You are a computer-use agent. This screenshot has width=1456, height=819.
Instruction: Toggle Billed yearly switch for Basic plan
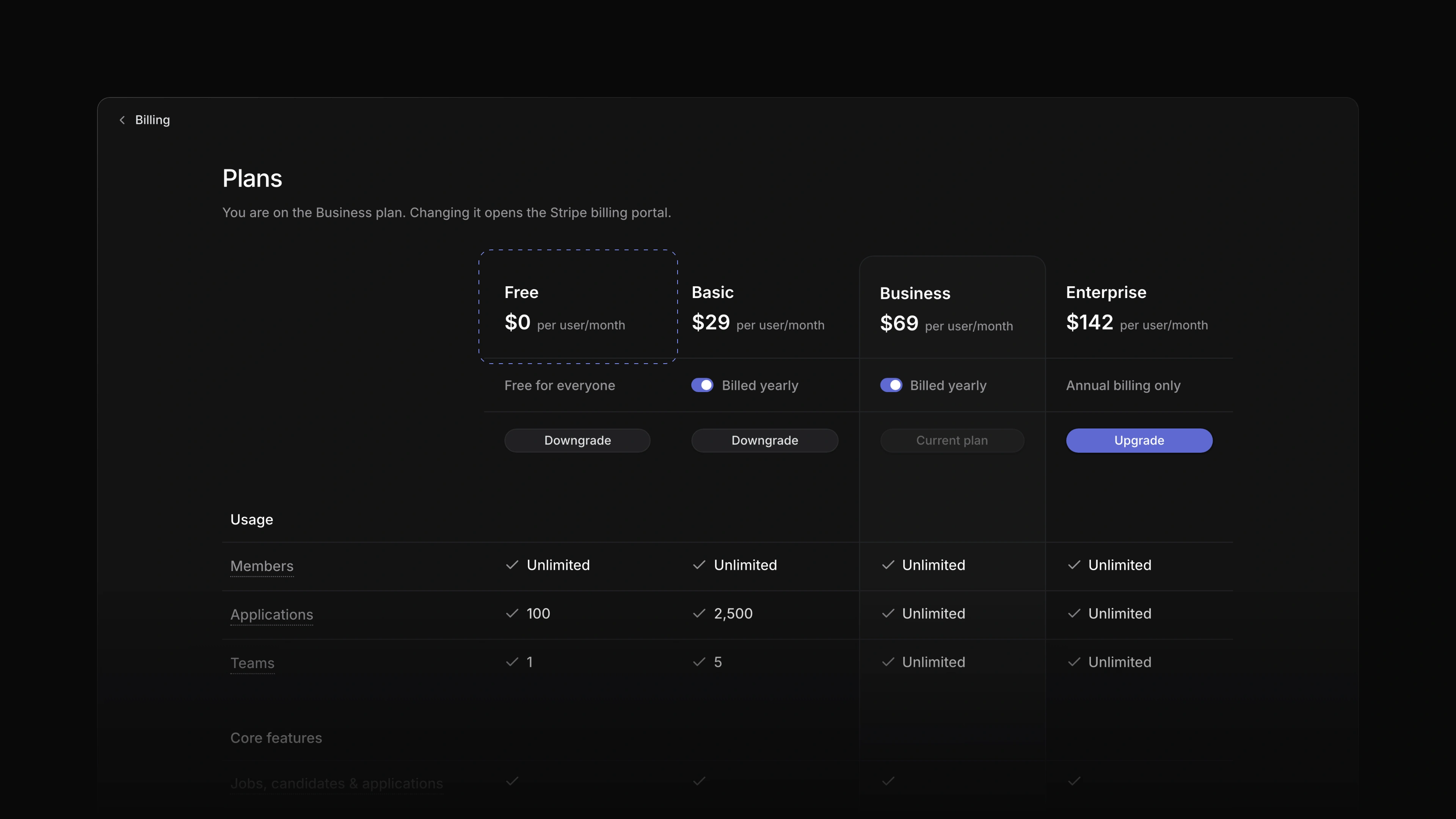(702, 385)
